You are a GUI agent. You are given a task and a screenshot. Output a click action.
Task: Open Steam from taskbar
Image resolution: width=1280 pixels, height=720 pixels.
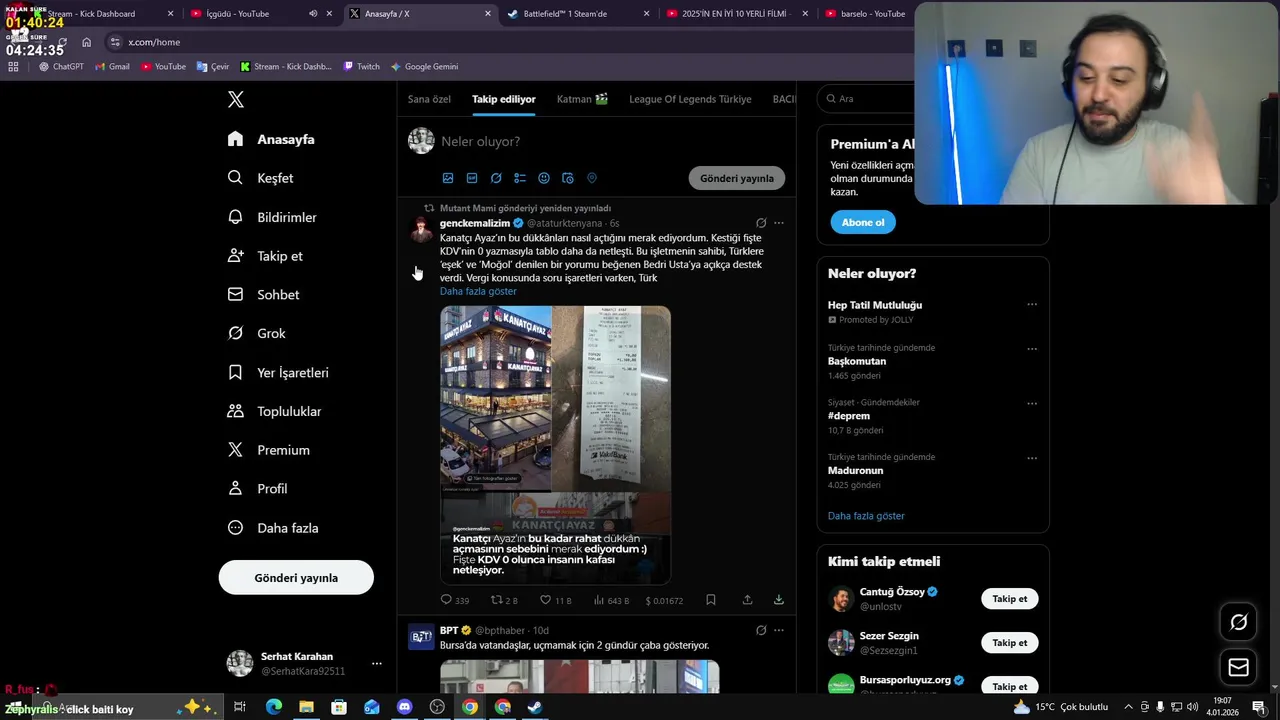535,707
